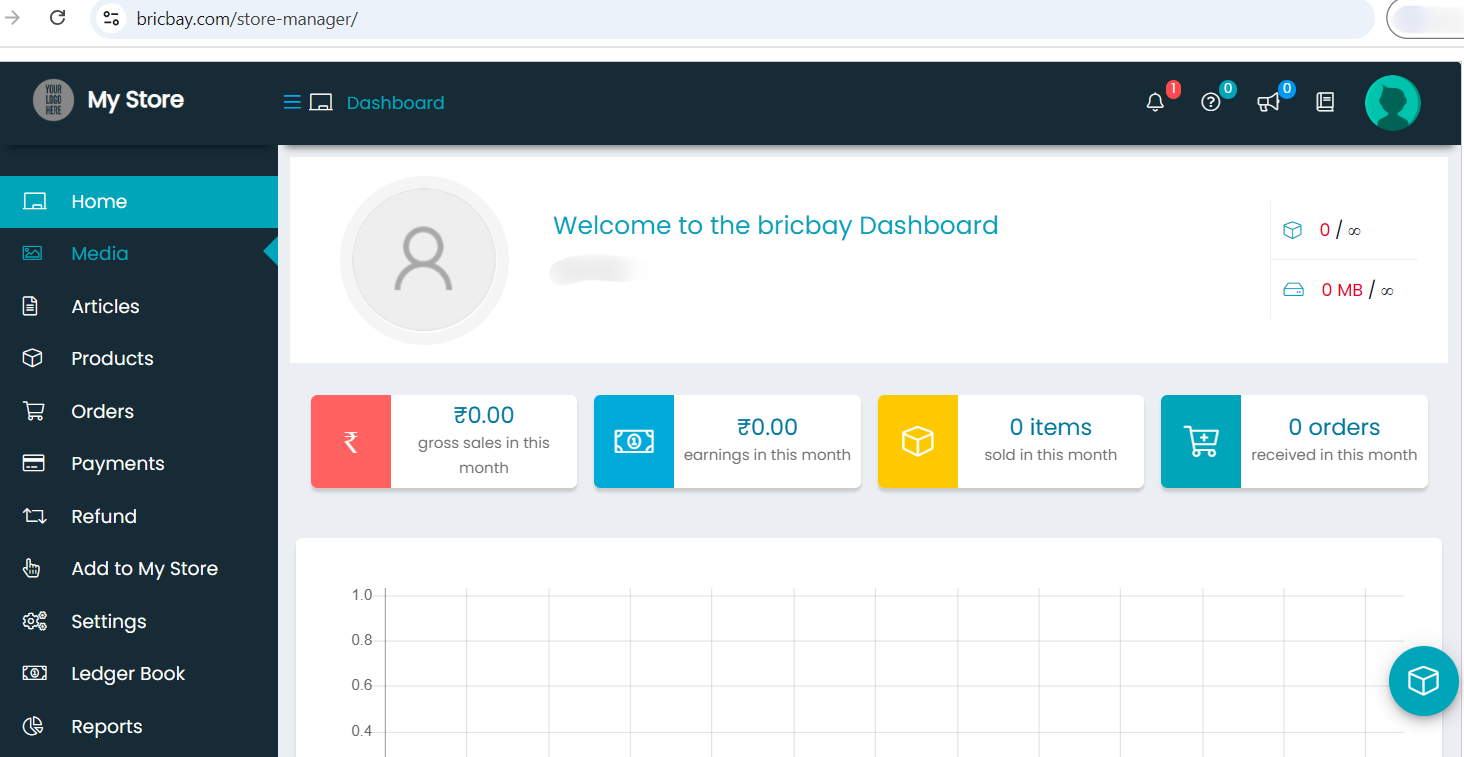Click the teal orders received cart icon
The width and height of the screenshot is (1464, 757).
tap(1200, 441)
